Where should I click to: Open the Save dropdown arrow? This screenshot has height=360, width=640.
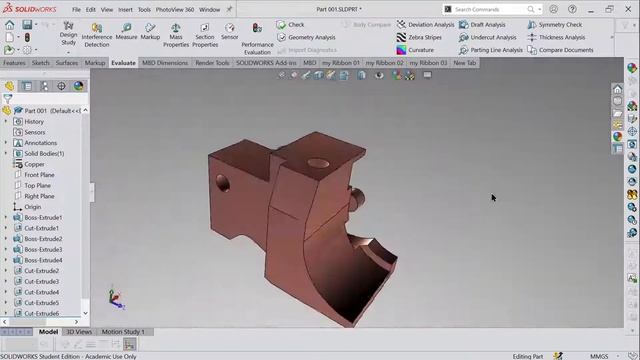36,25
